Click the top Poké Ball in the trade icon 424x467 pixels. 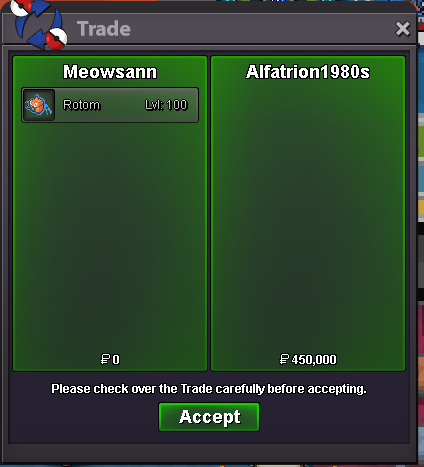pos(21,7)
